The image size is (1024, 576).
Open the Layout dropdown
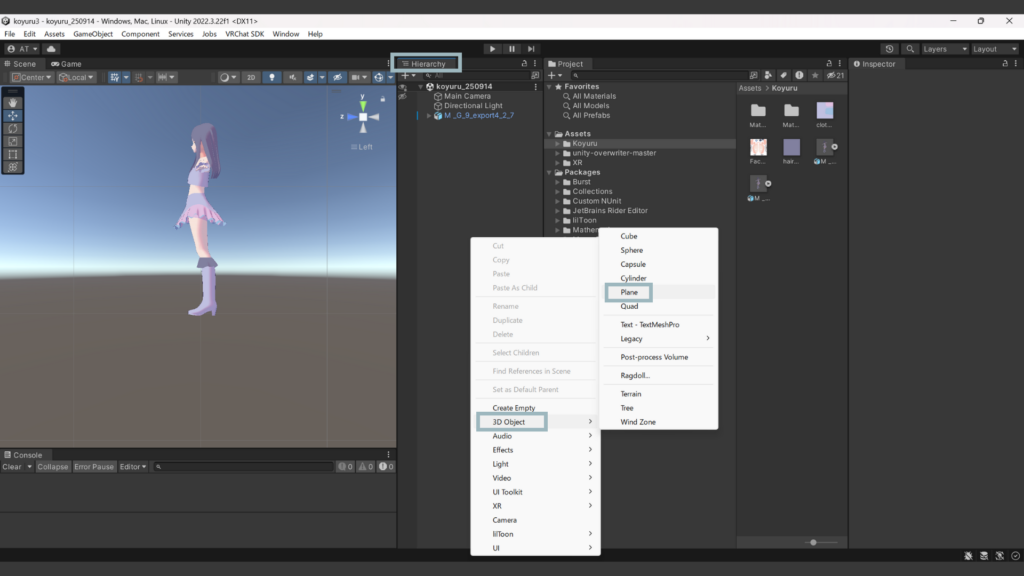click(x=994, y=49)
